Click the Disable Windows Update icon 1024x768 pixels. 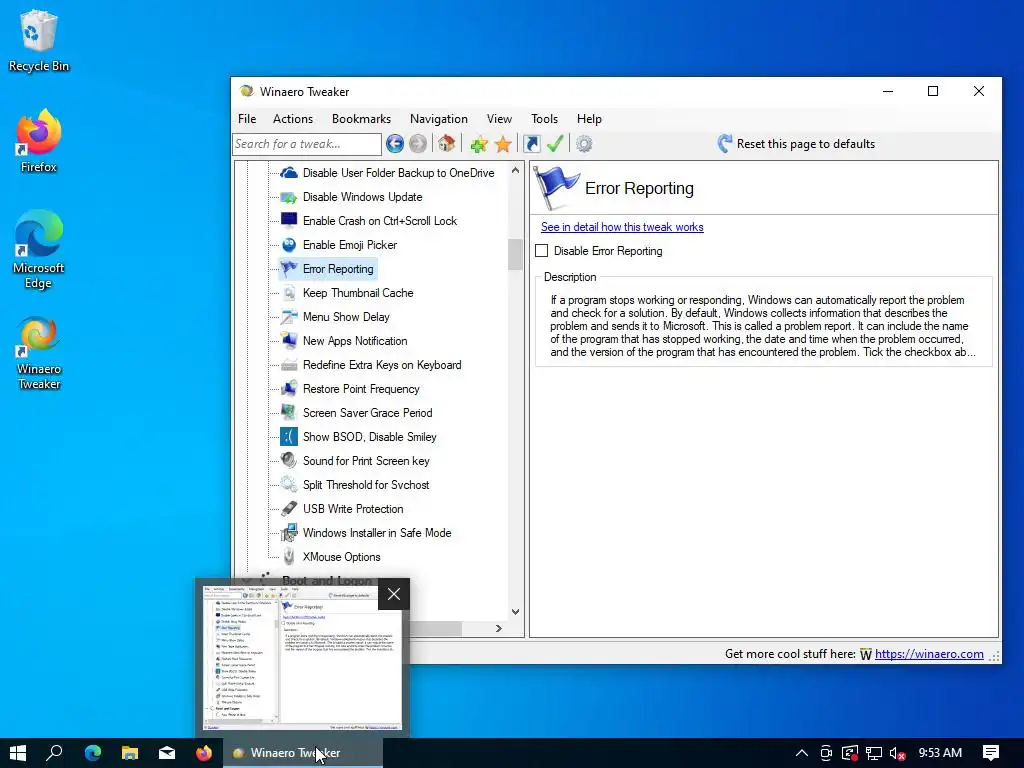pos(289,197)
